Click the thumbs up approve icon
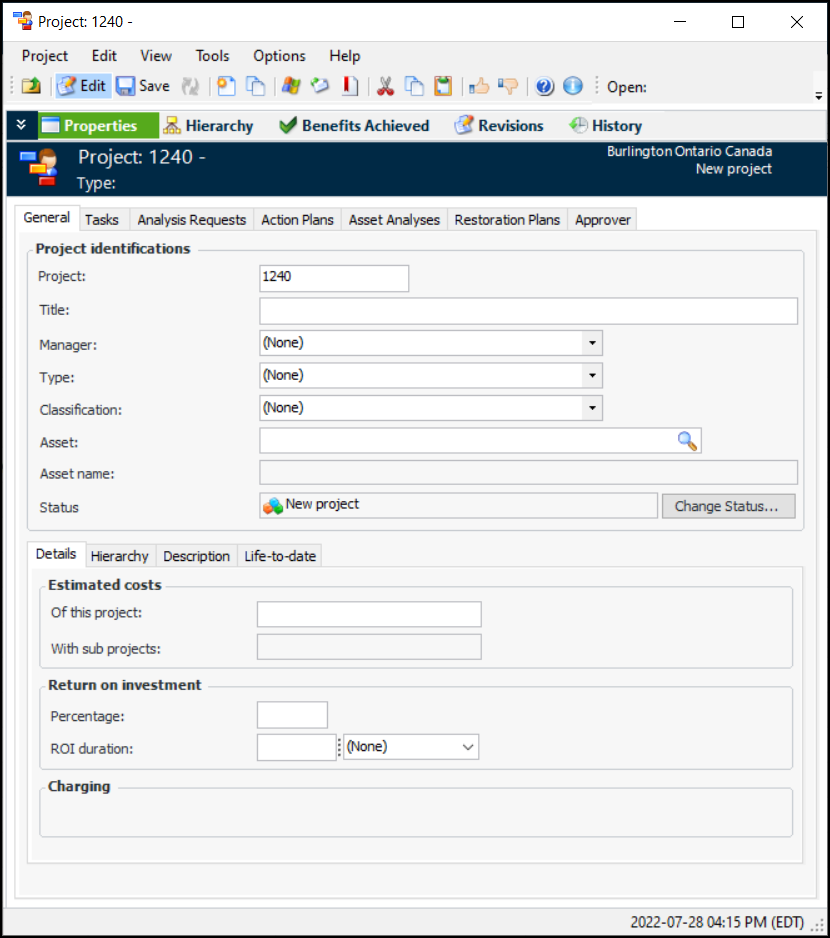 479,86
